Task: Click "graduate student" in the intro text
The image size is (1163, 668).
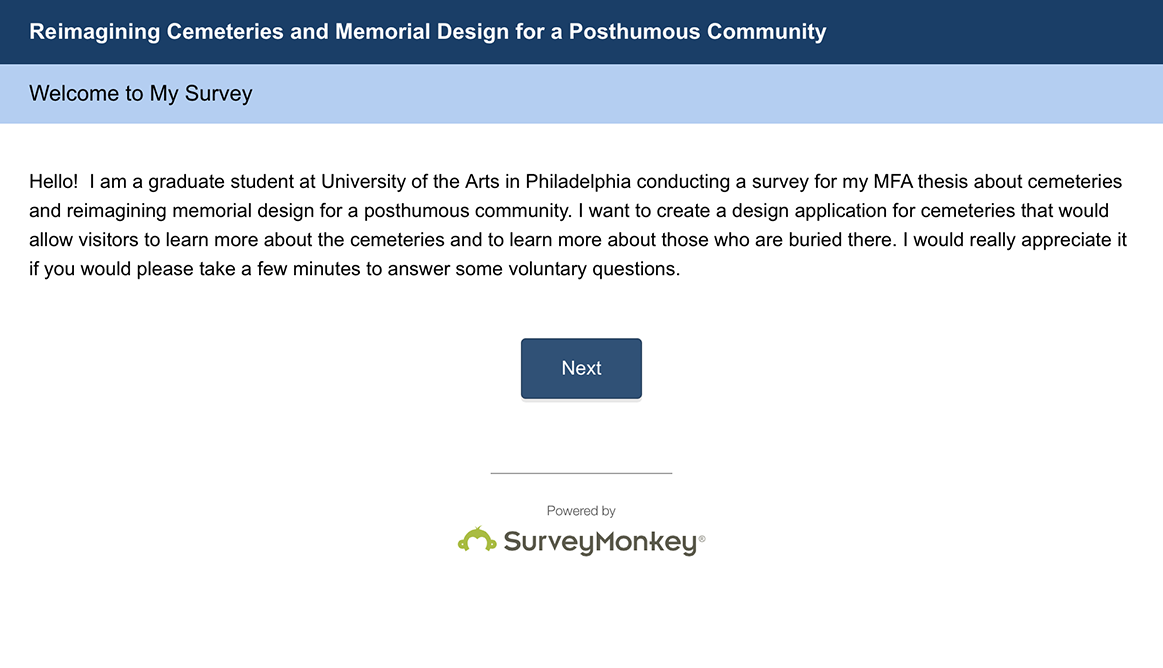Action: pos(217,182)
